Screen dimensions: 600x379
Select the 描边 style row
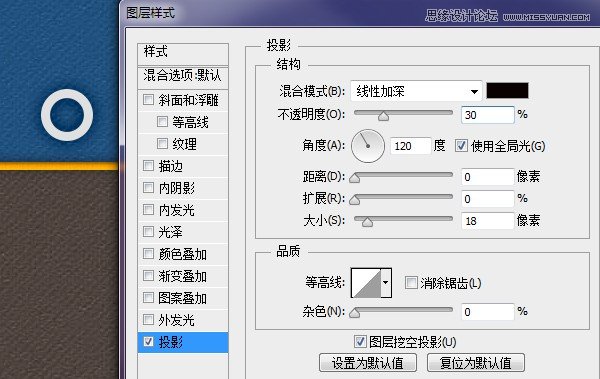tap(183, 166)
